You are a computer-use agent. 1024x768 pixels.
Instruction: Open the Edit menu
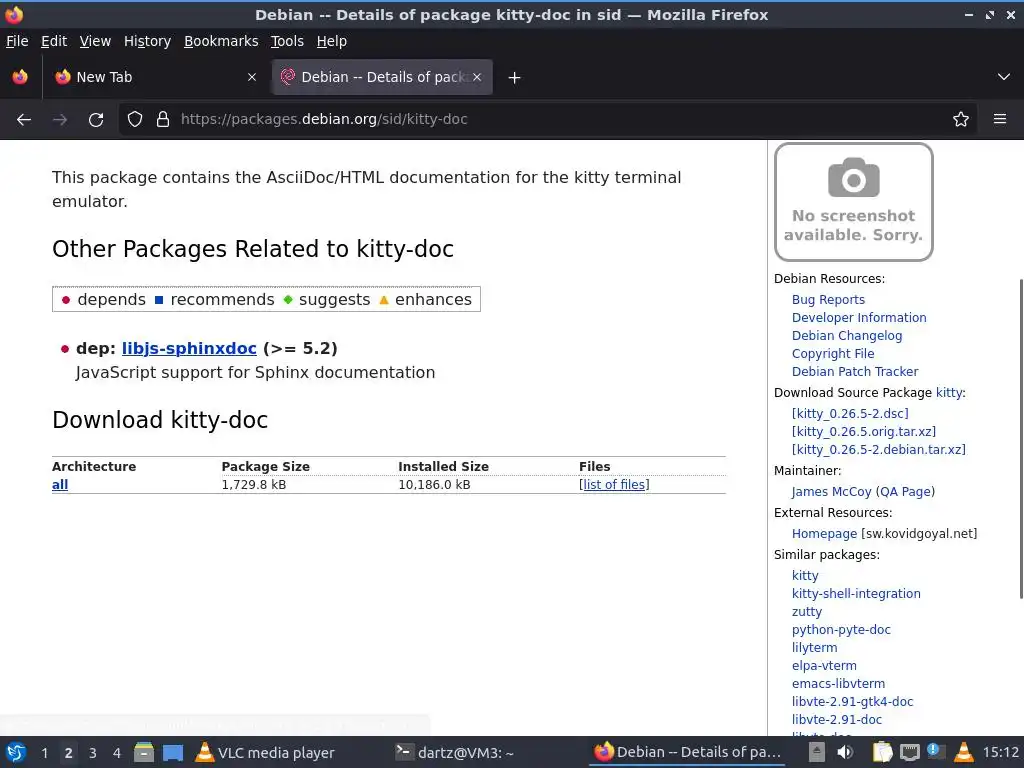54,41
